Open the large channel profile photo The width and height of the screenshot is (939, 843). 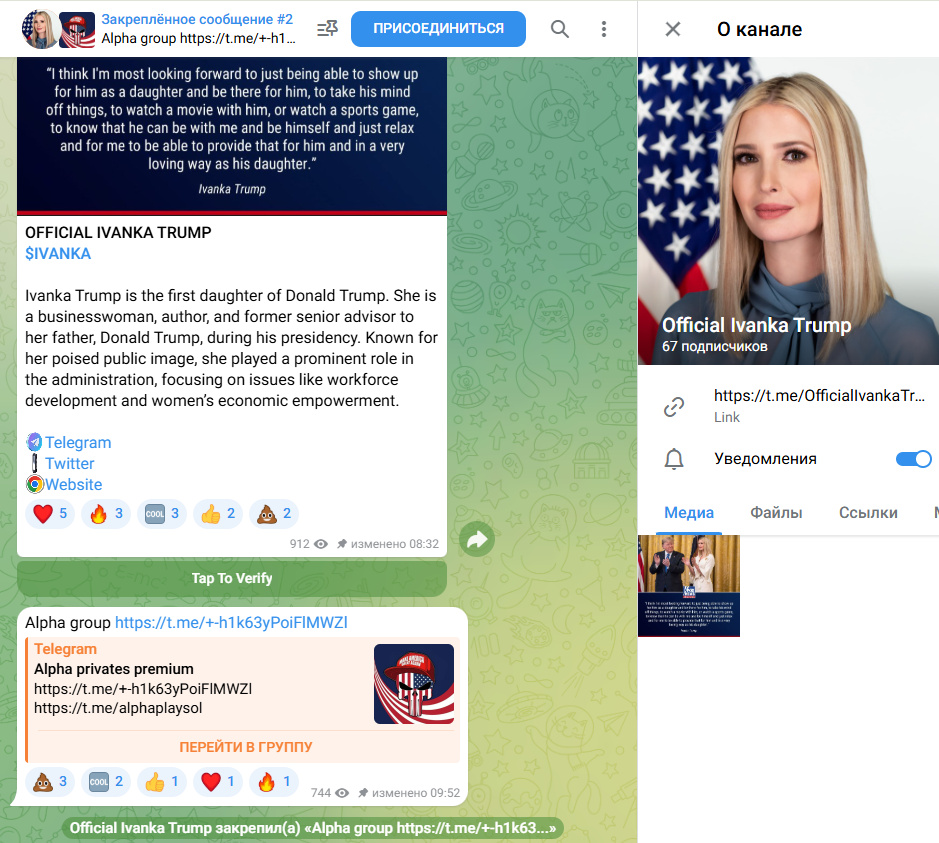coord(788,211)
